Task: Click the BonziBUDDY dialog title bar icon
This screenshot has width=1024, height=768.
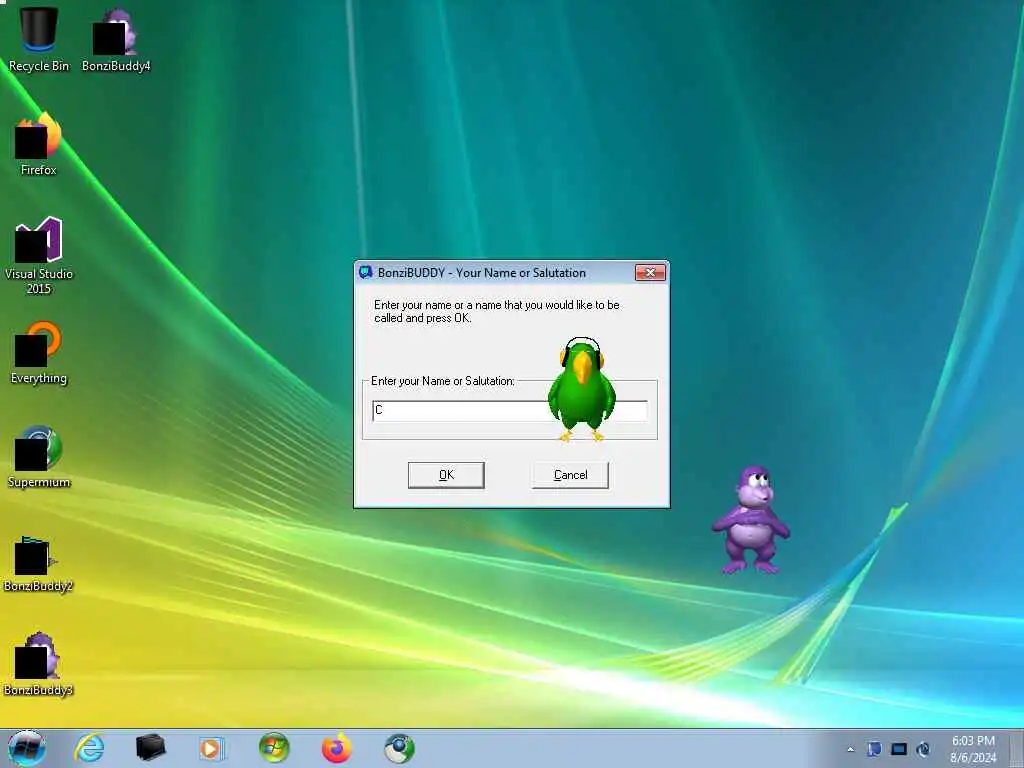Action: [366, 272]
